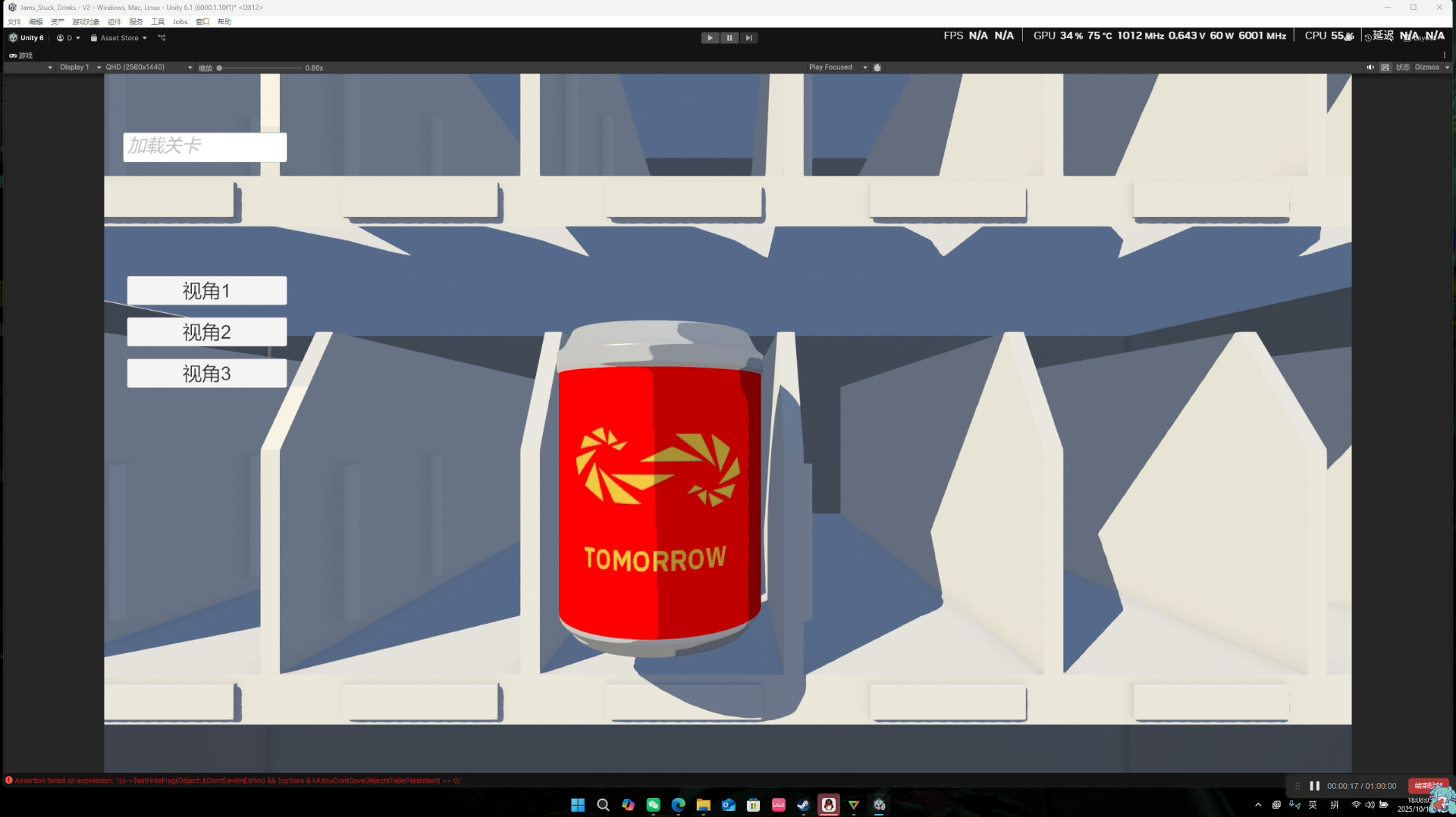The width and height of the screenshot is (1456, 817).
Task: Open the version control branch icon
Action: (162, 38)
